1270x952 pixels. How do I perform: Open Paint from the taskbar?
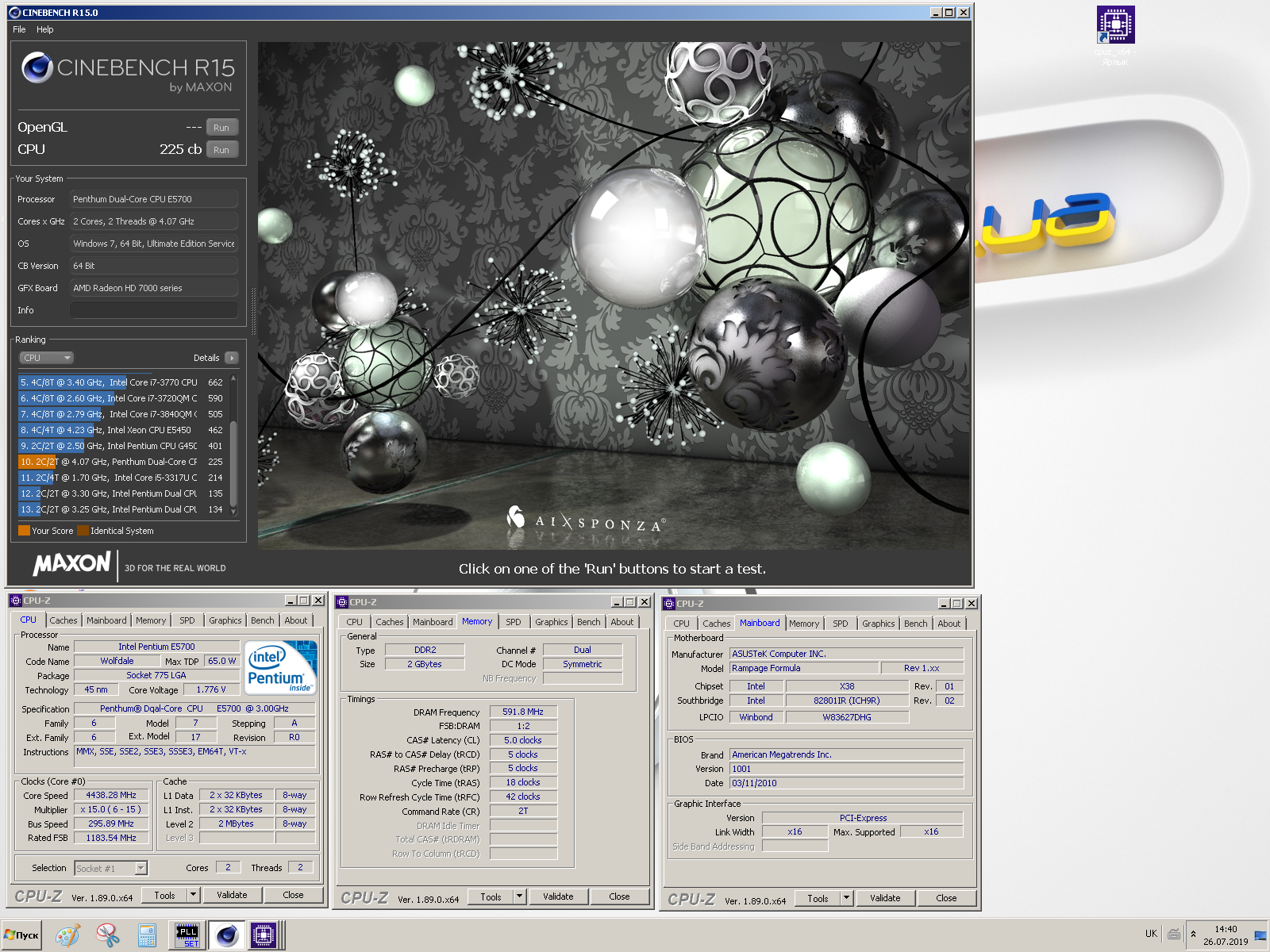click(x=67, y=935)
